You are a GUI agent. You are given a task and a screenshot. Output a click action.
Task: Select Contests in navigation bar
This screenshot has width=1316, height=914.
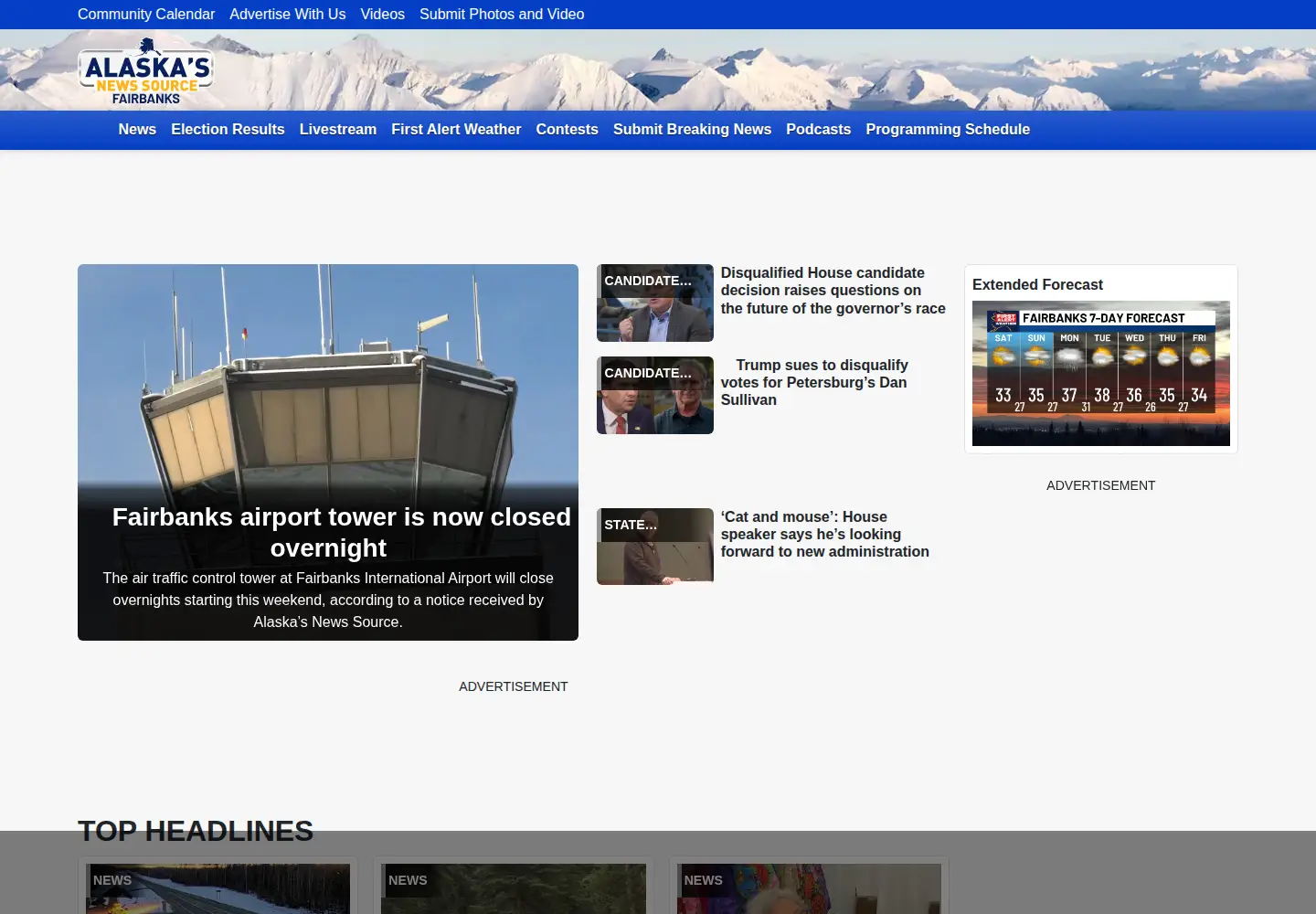click(567, 130)
